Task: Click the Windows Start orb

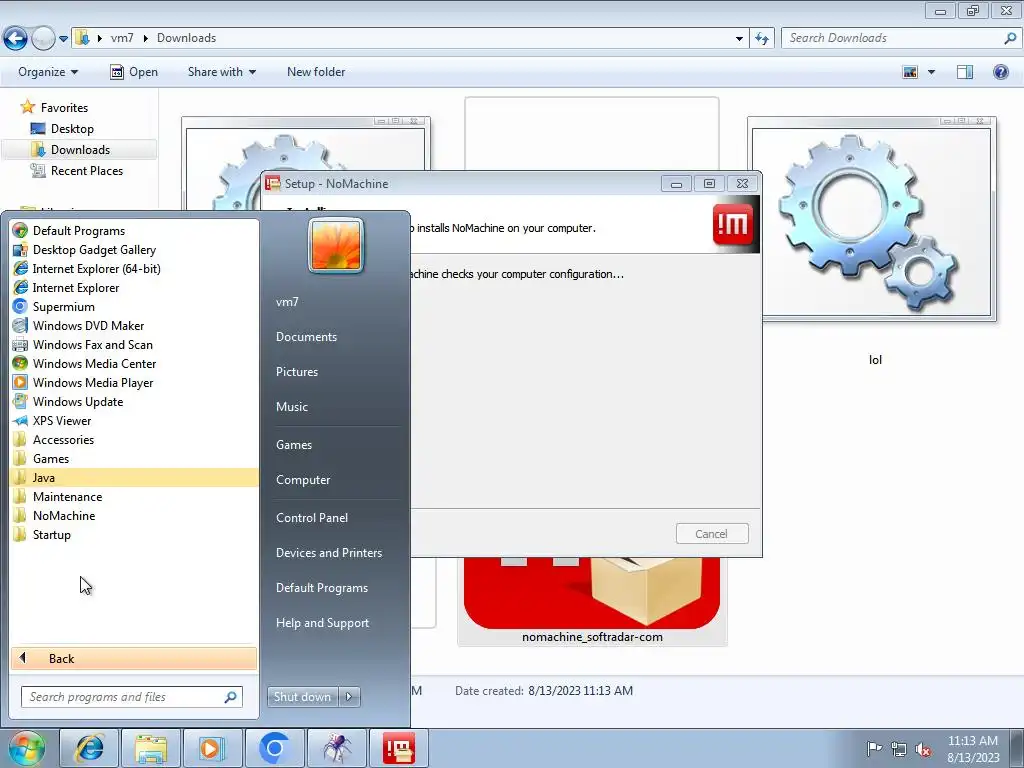Action: 25,748
